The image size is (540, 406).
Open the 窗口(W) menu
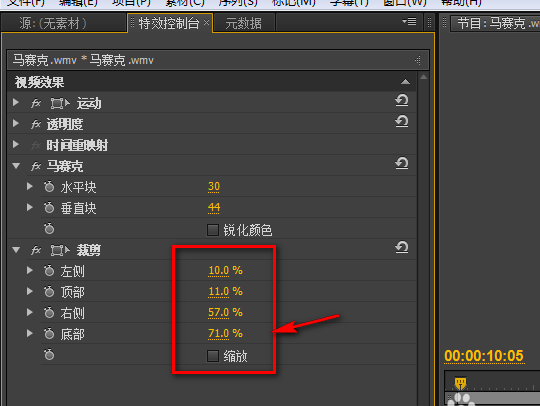pos(405,3)
